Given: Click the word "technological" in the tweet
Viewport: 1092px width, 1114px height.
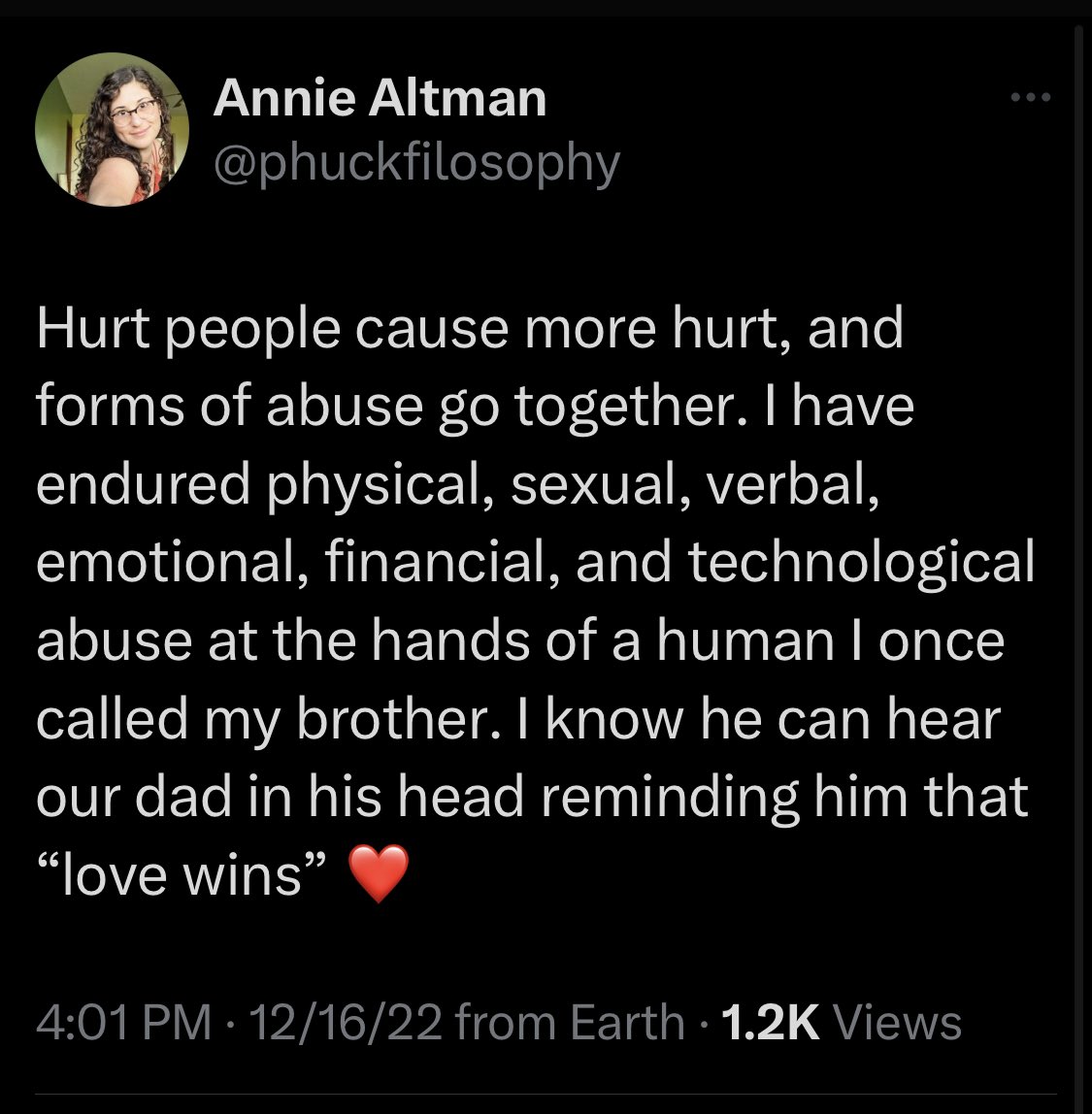Looking at the screenshot, I should pos(861,563).
